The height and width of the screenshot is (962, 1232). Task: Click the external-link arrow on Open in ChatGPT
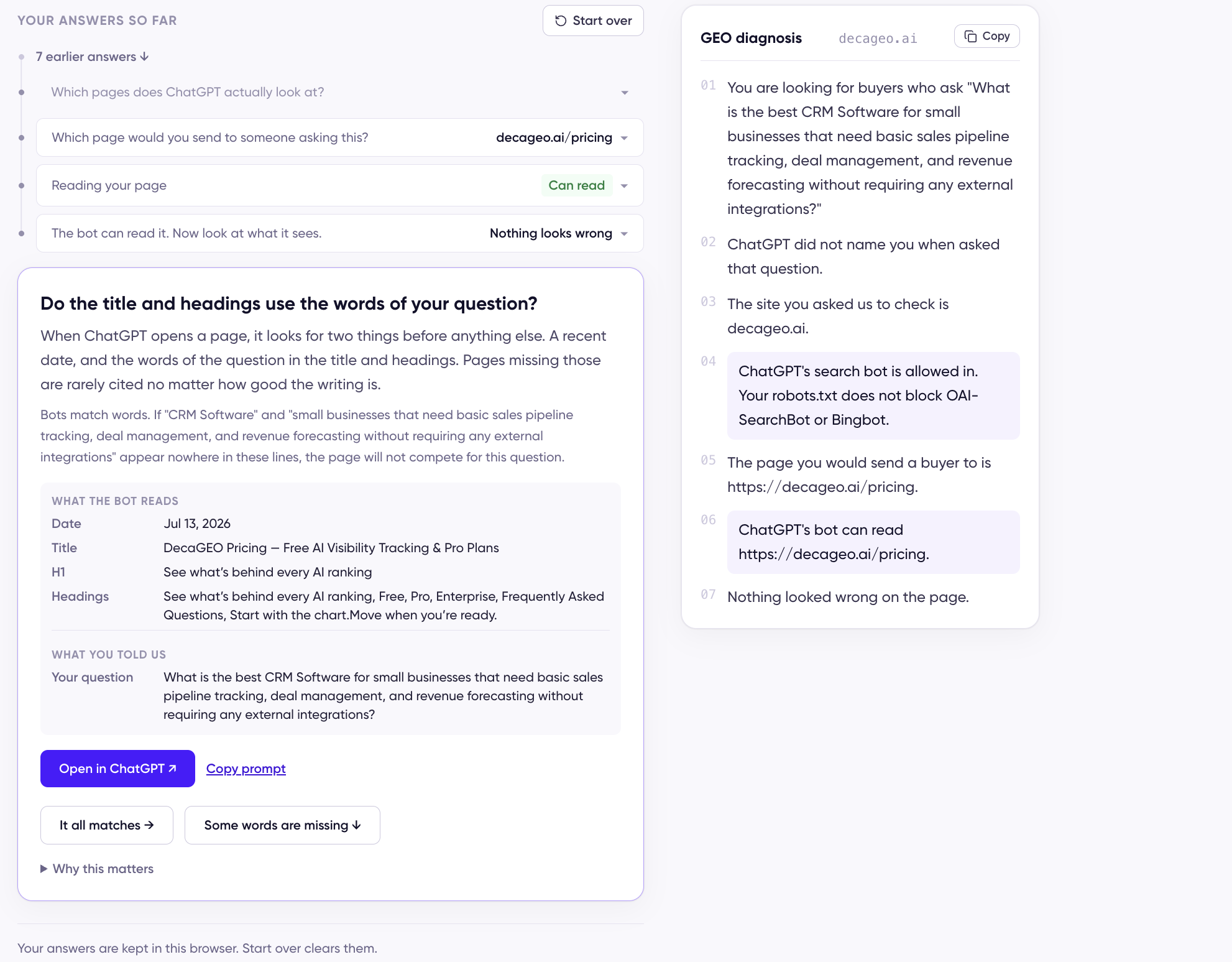(173, 769)
